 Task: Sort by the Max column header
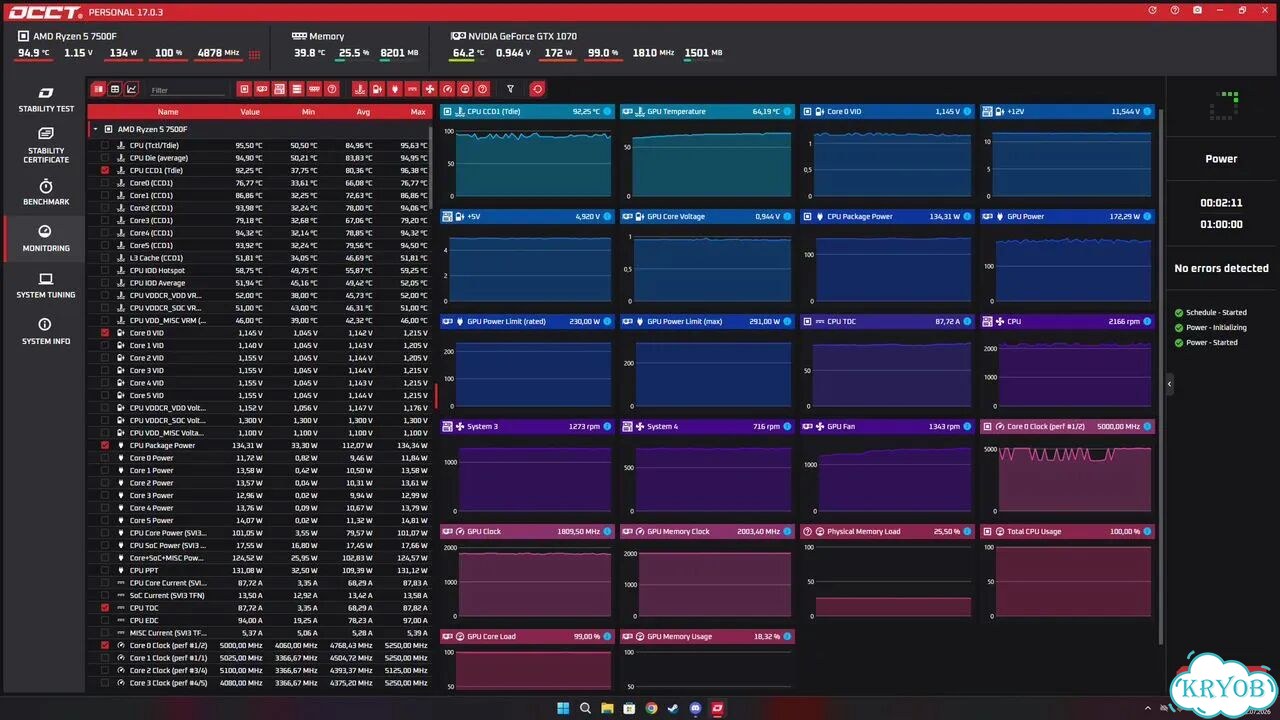(x=418, y=112)
